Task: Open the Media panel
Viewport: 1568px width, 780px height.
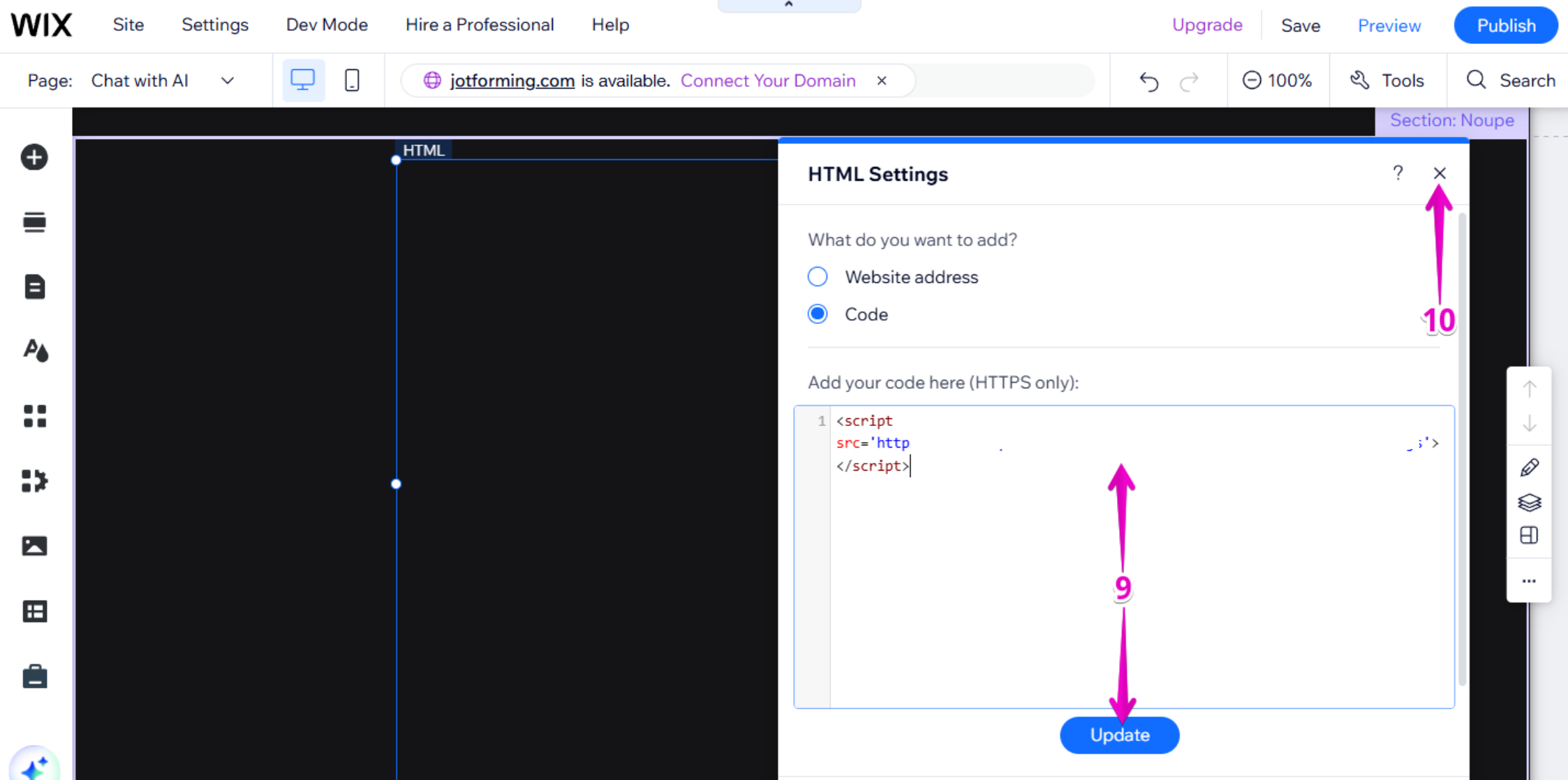Action: pyautogui.click(x=34, y=545)
